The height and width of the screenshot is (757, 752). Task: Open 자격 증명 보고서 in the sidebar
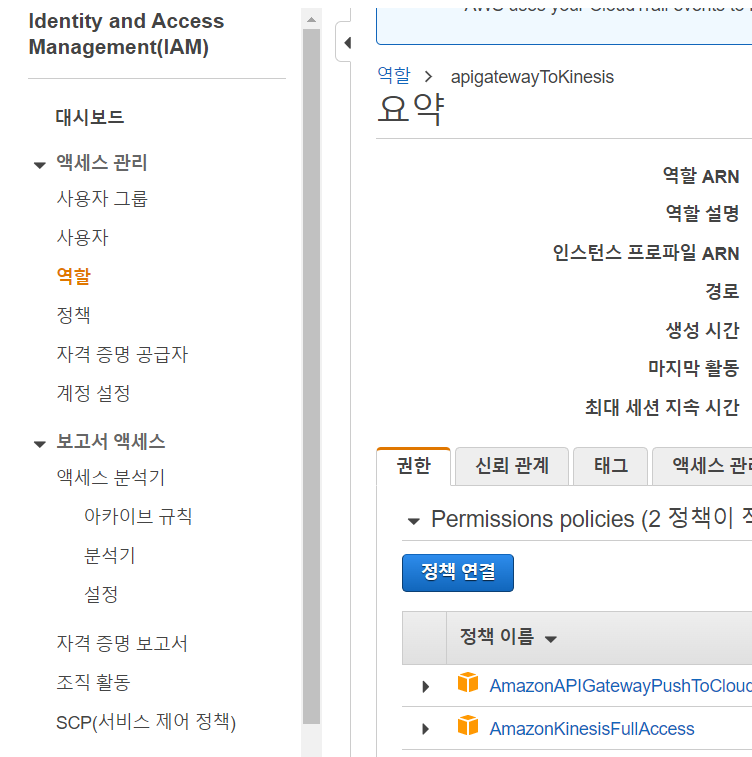click(122, 643)
